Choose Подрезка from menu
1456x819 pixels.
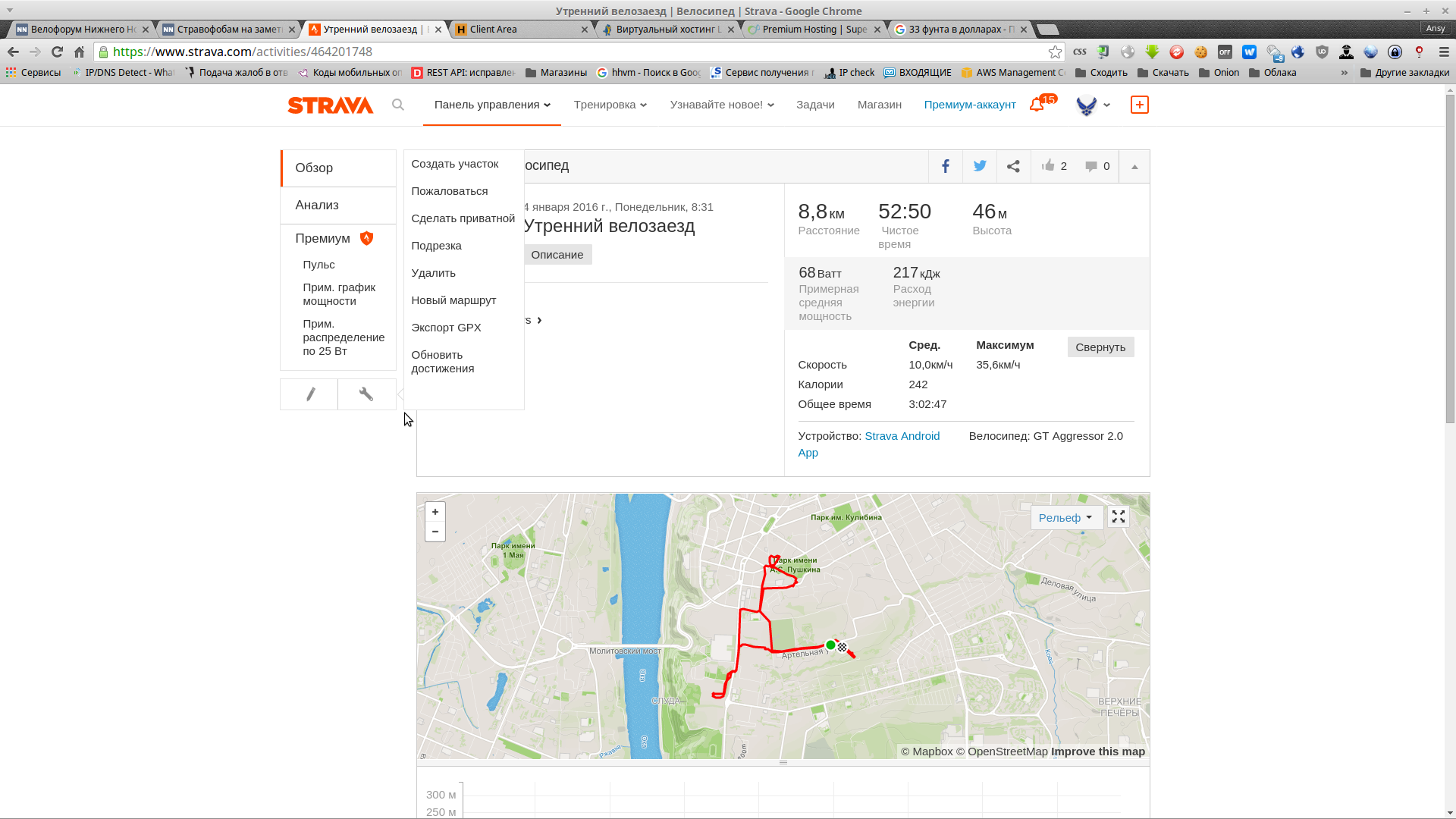pyautogui.click(x=437, y=246)
